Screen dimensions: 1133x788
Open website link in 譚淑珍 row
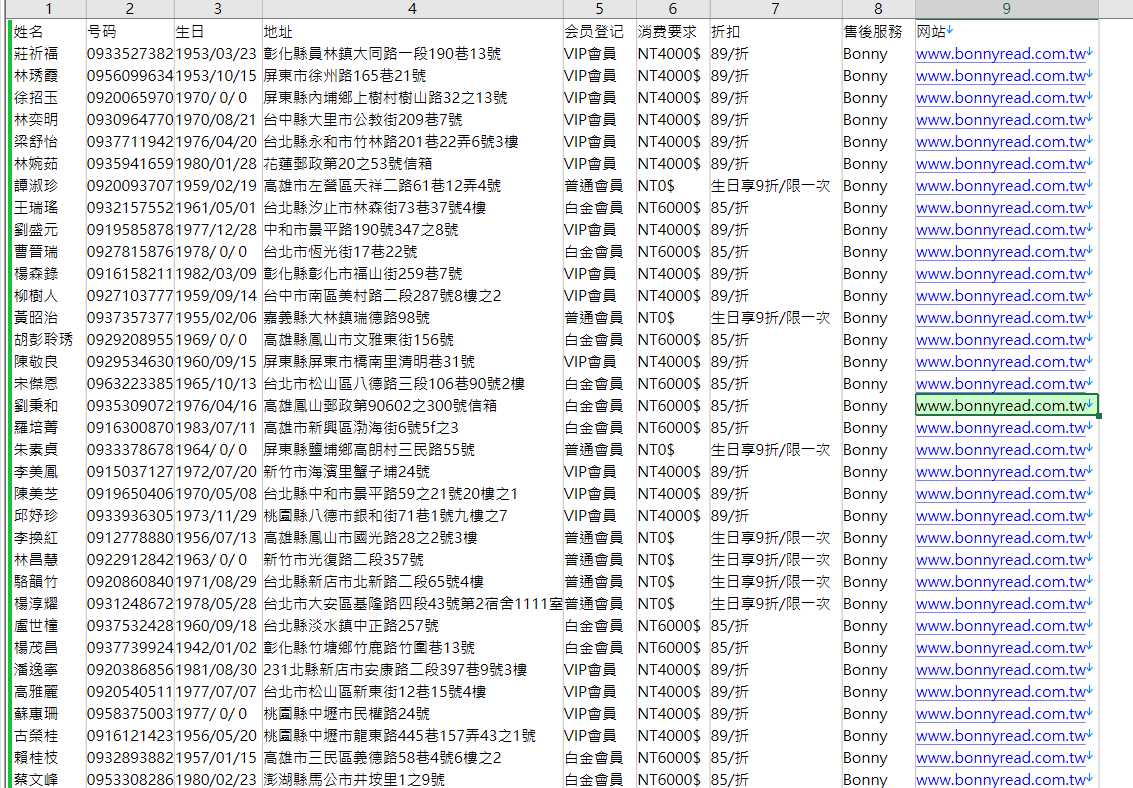1001,186
